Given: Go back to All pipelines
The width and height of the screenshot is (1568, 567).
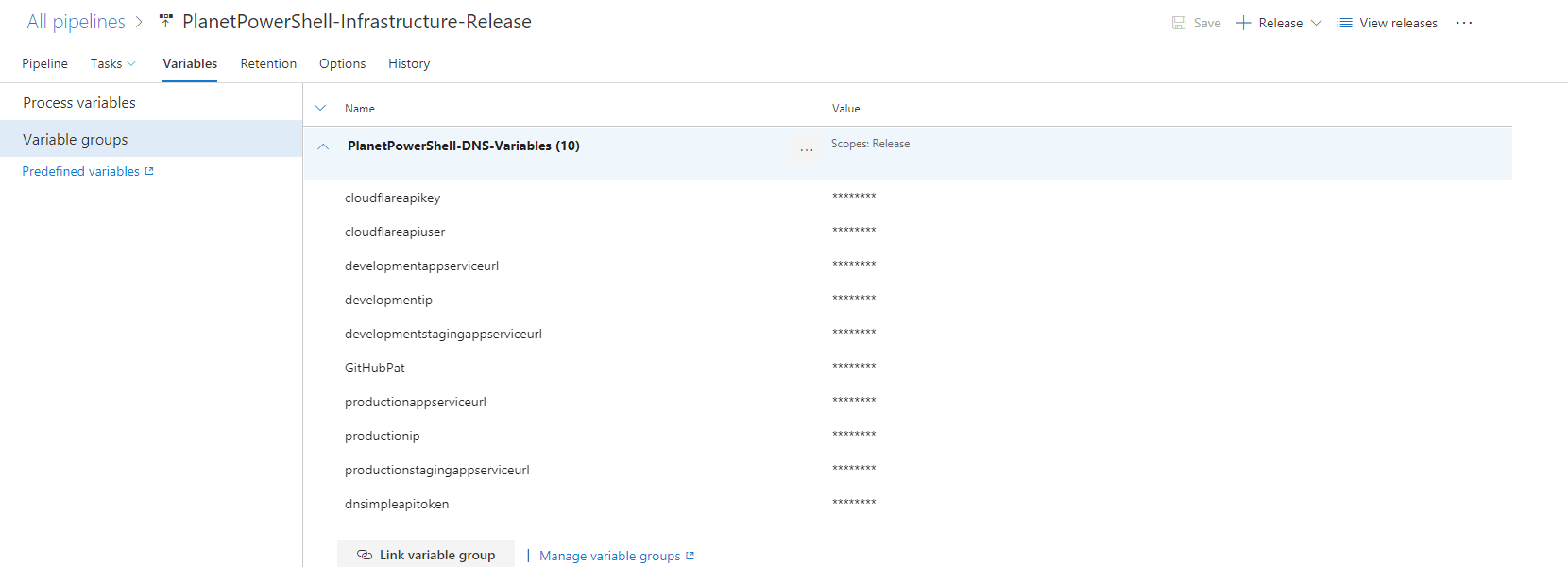Looking at the screenshot, I should coord(76,22).
